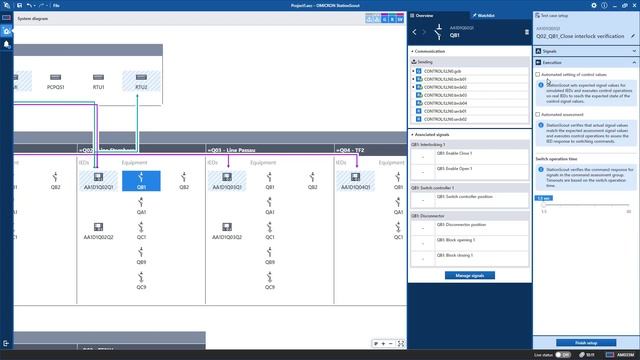This screenshot has height=360, width=640.
Task: Open the info icon in title bar
Action: pos(604,5)
